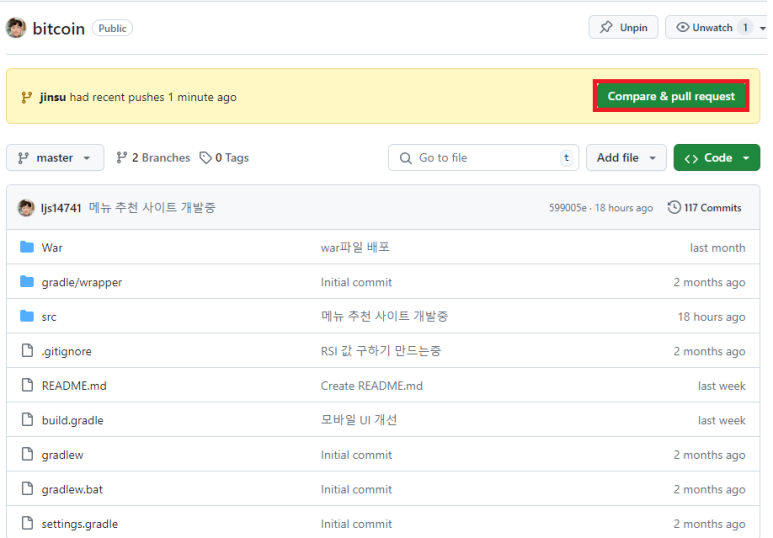This screenshot has height=538, width=773.
Task: Click the .gitignore file icon
Action: point(27,351)
